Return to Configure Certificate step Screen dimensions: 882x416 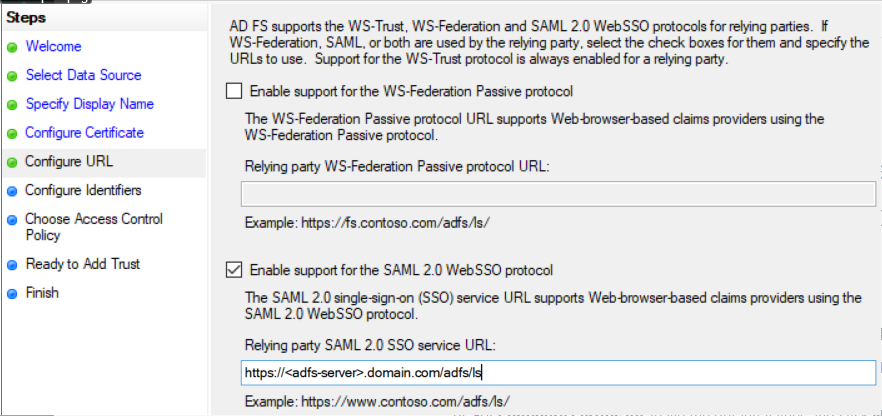84,133
